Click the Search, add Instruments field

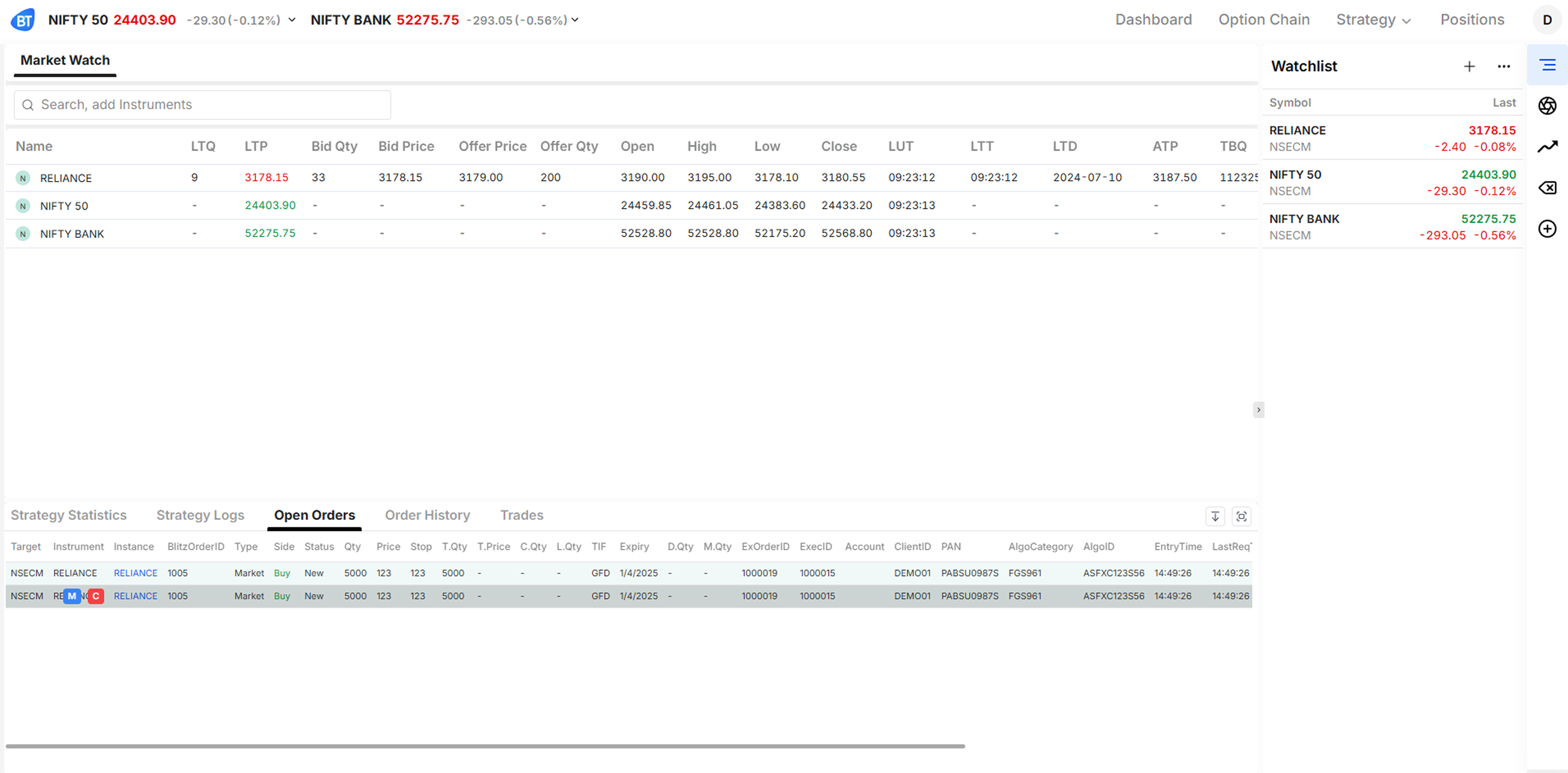pos(203,105)
